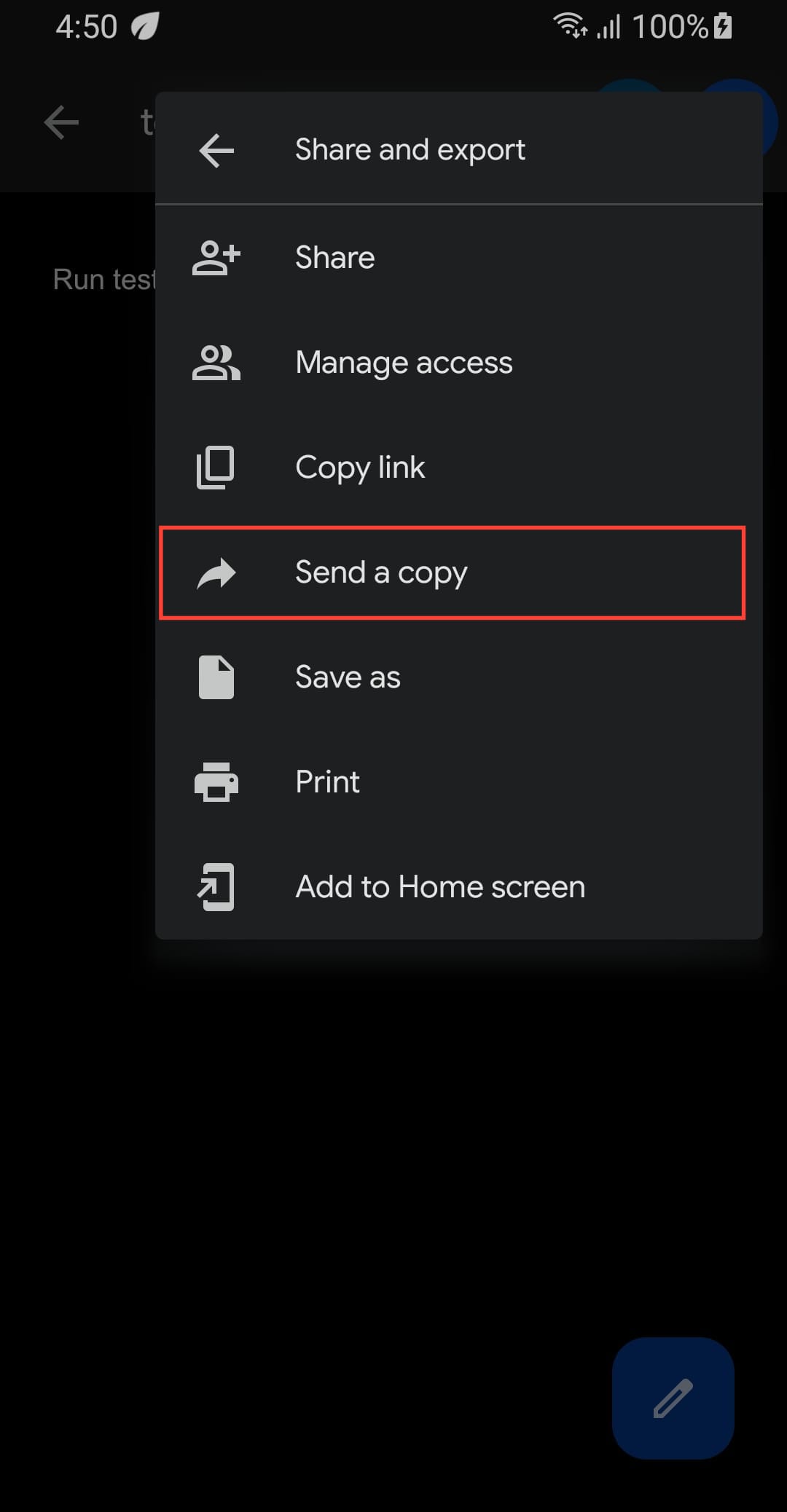Image resolution: width=787 pixels, height=1512 pixels.
Task: Select Send a copy option
Action: coord(381,573)
